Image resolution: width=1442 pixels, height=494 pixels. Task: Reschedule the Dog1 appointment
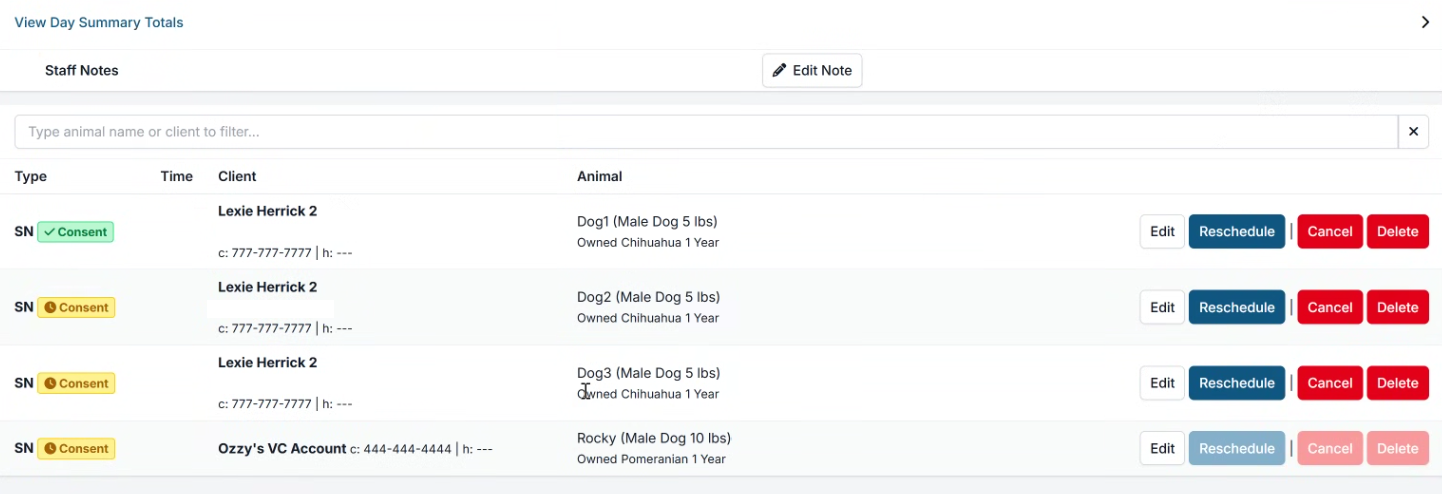point(1236,232)
